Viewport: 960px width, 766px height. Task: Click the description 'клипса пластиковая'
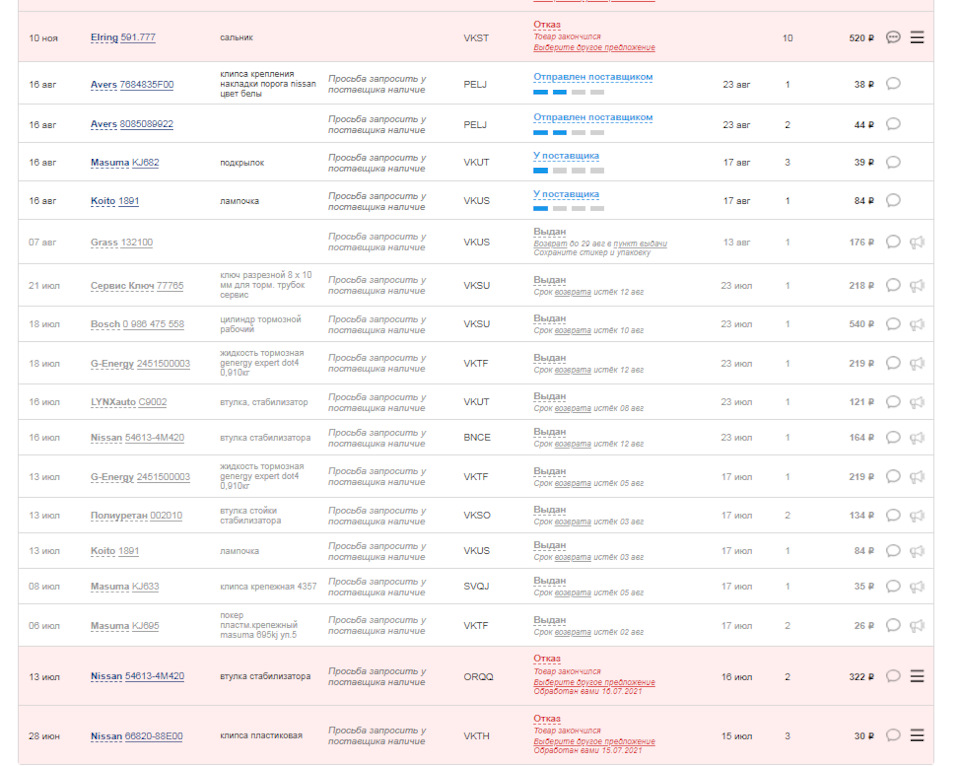point(261,735)
